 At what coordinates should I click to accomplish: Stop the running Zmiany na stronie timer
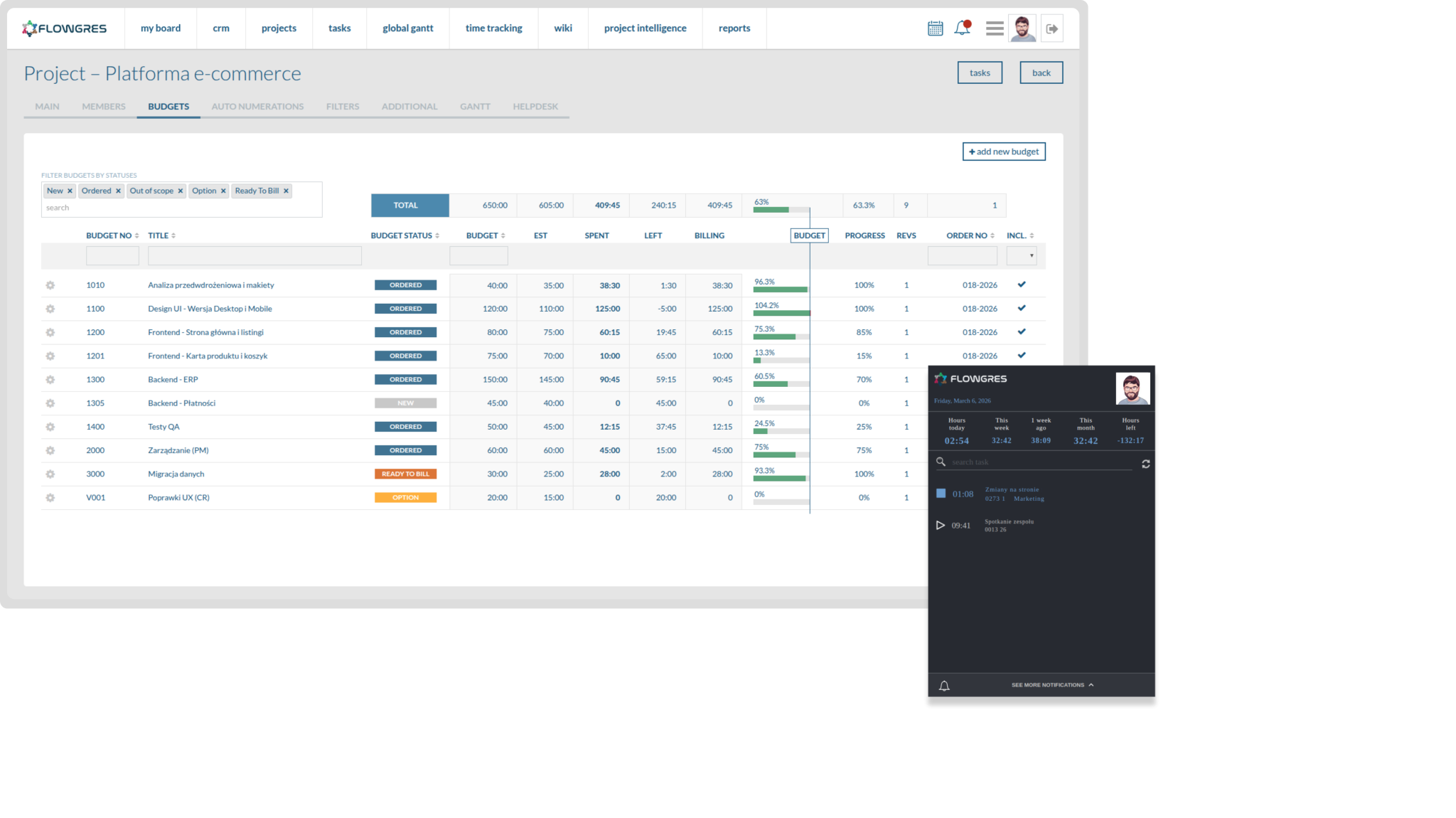pyautogui.click(x=941, y=493)
